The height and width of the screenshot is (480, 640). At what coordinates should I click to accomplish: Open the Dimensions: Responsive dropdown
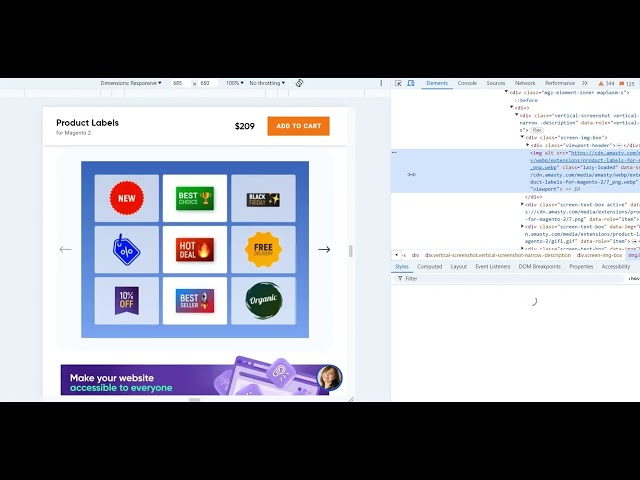pyautogui.click(x=131, y=83)
